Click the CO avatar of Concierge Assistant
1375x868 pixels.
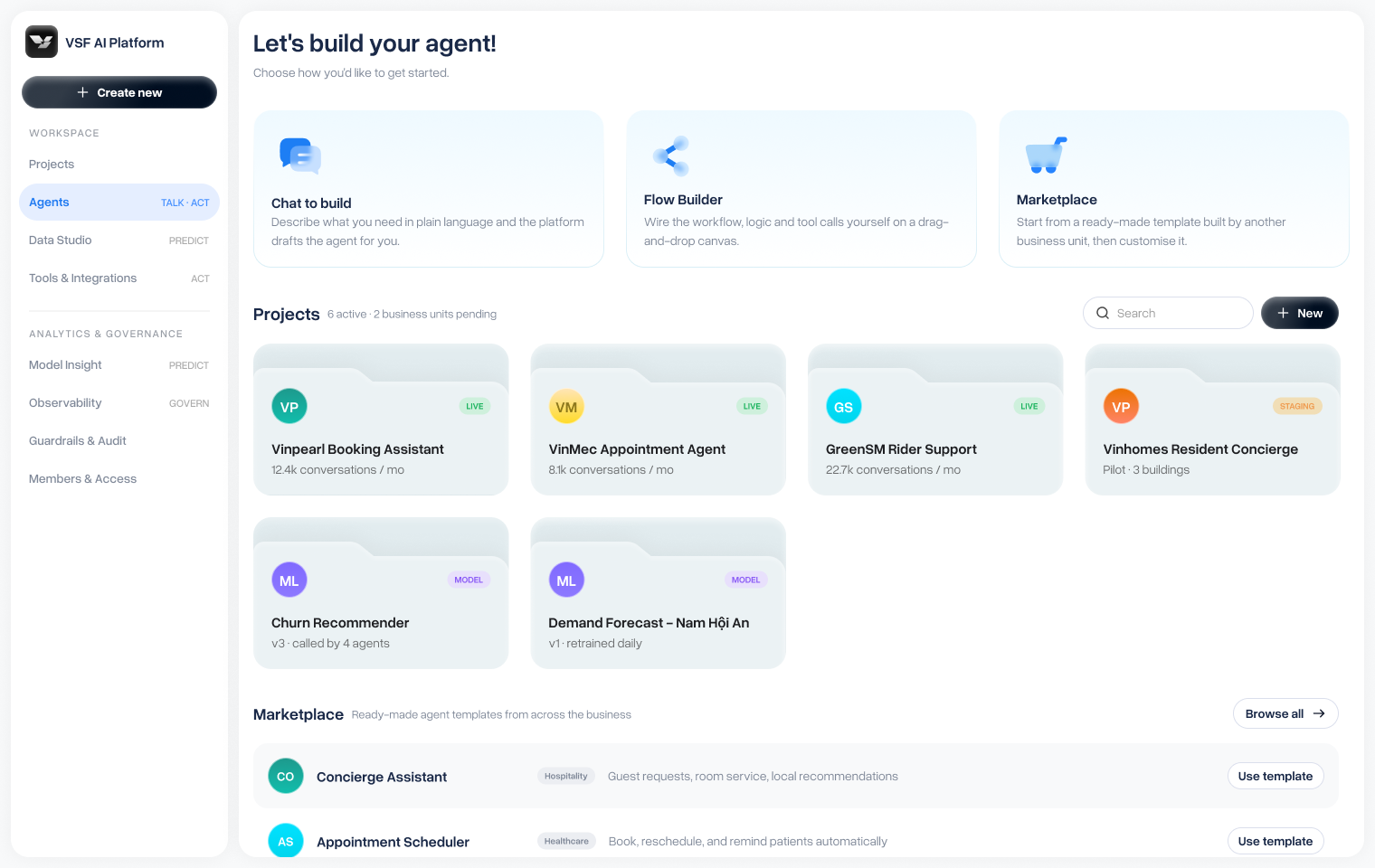click(x=286, y=776)
